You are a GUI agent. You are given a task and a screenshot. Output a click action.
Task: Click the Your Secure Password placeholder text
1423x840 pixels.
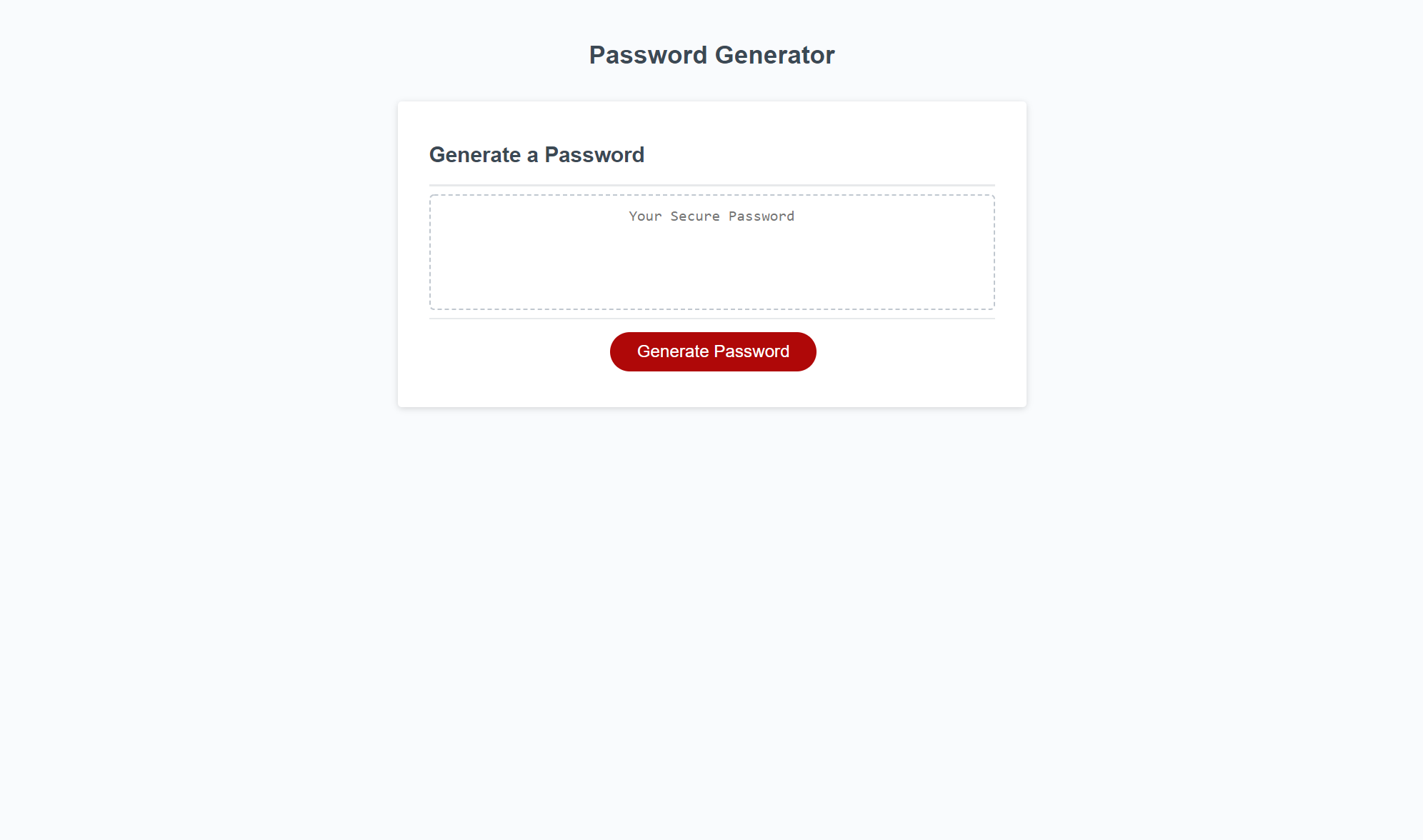(711, 216)
